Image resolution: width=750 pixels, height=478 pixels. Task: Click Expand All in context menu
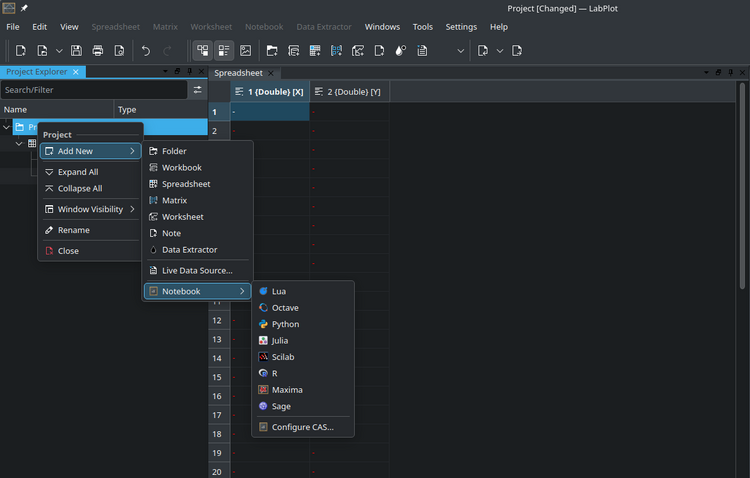(78, 172)
